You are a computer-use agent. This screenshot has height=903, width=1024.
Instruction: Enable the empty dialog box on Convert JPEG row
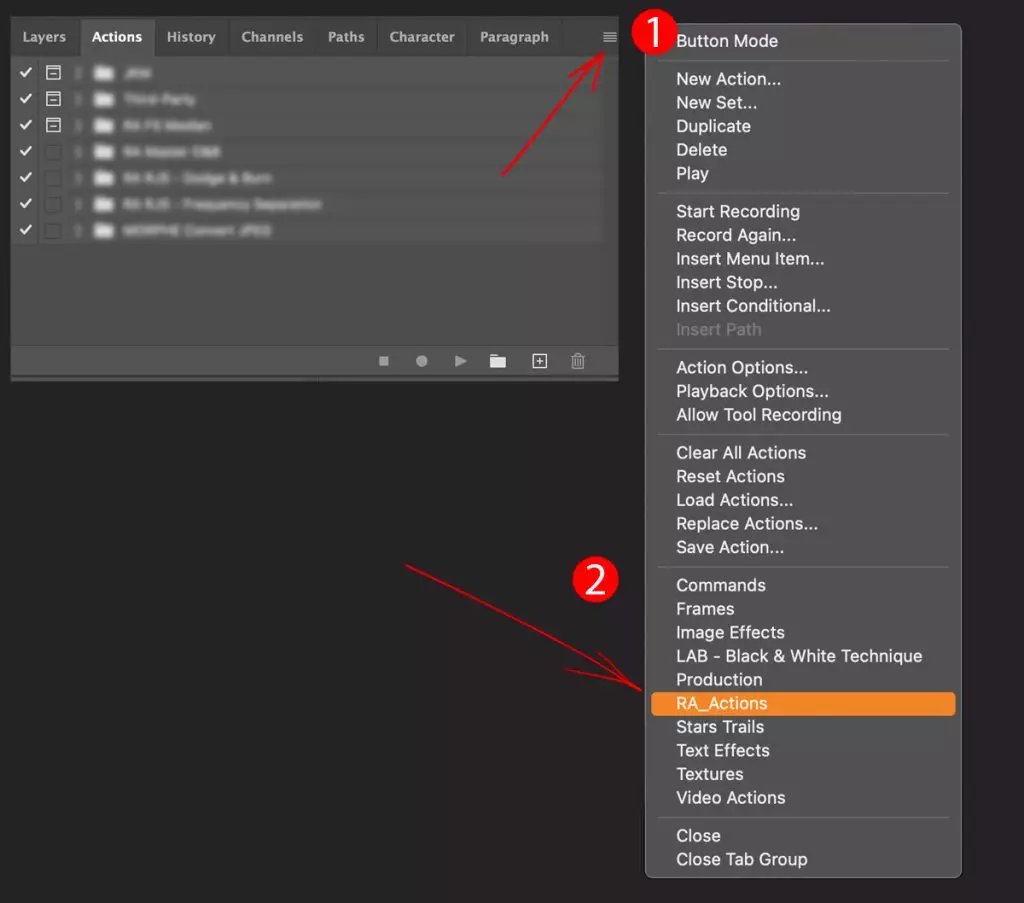click(54, 230)
